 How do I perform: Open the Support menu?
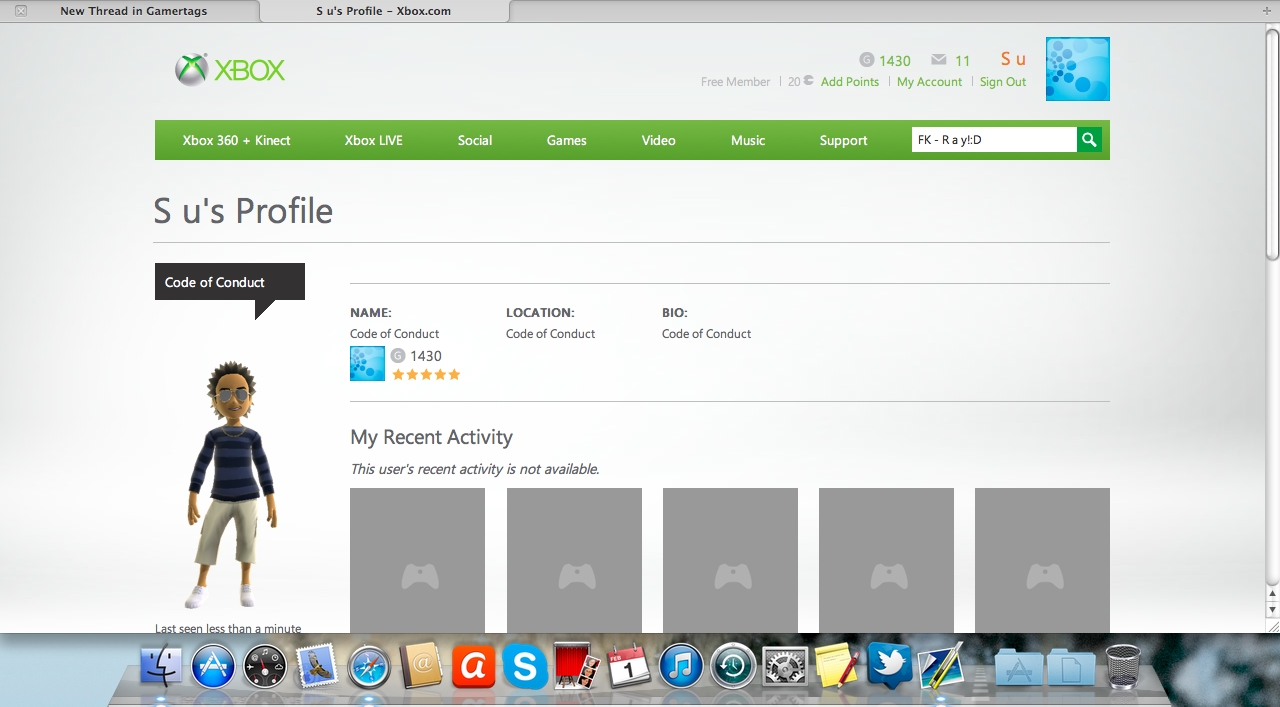point(843,140)
